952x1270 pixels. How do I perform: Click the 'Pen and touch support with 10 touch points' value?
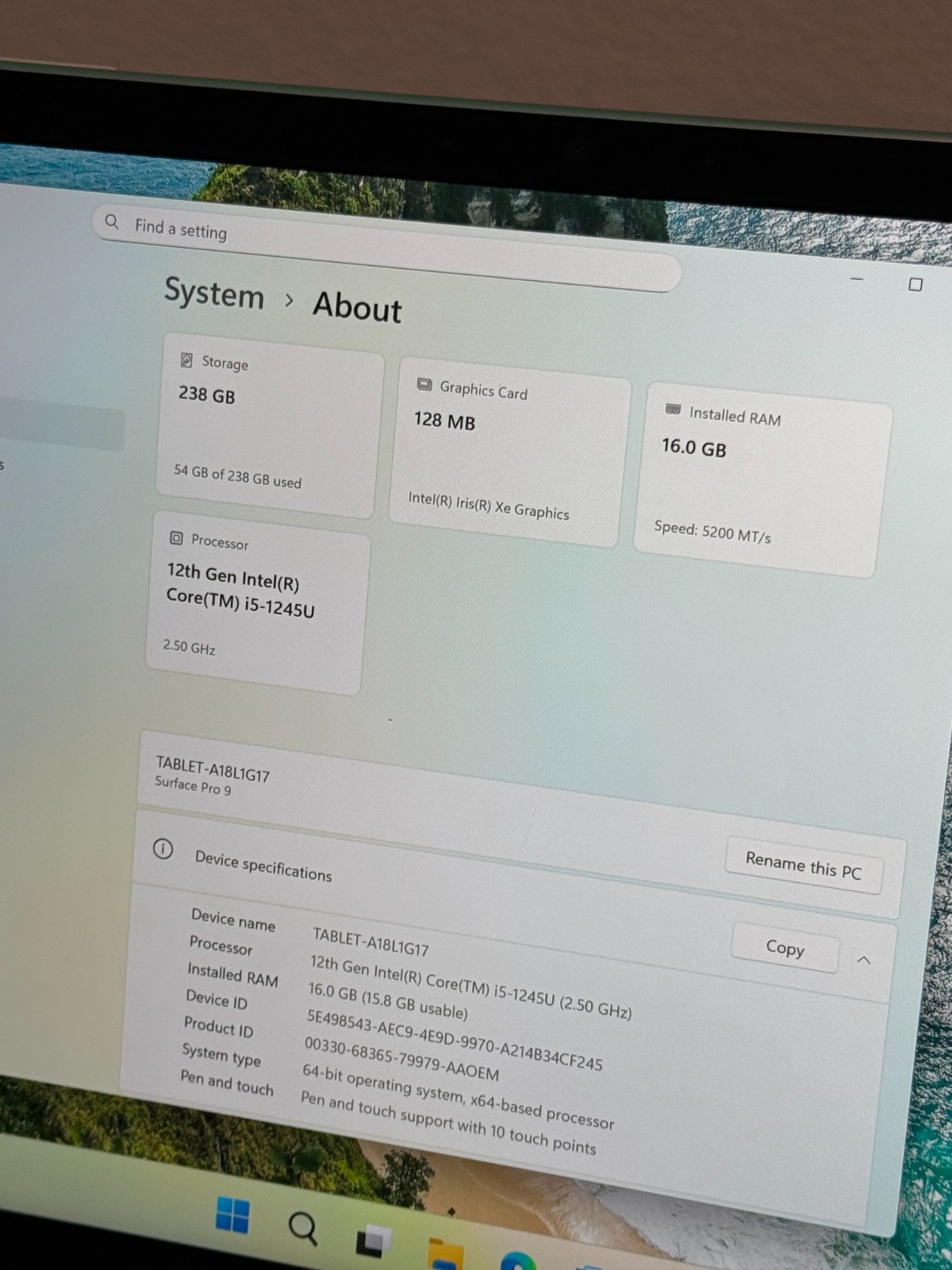[448, 1124]
